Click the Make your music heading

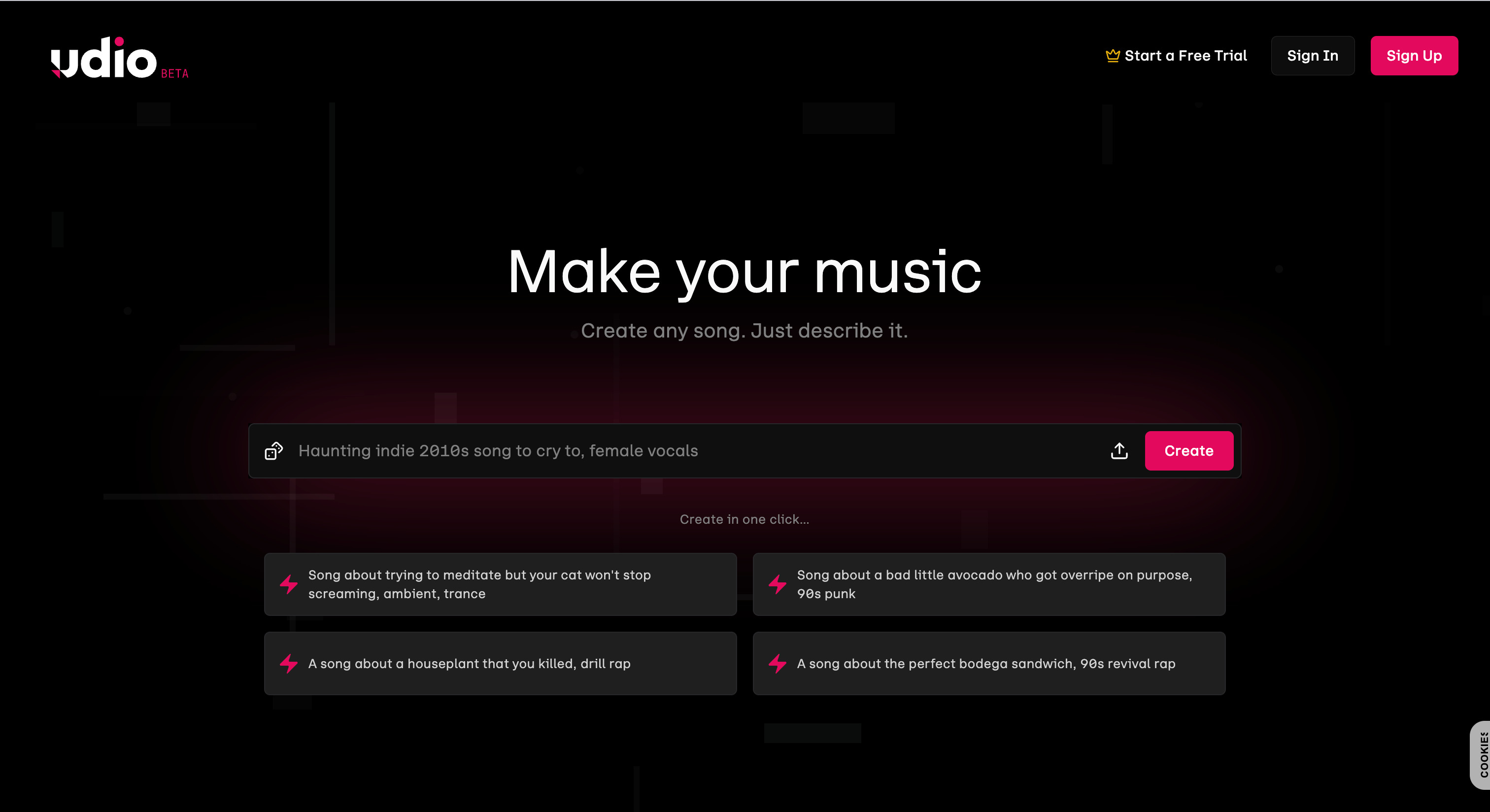coord(745,272)
